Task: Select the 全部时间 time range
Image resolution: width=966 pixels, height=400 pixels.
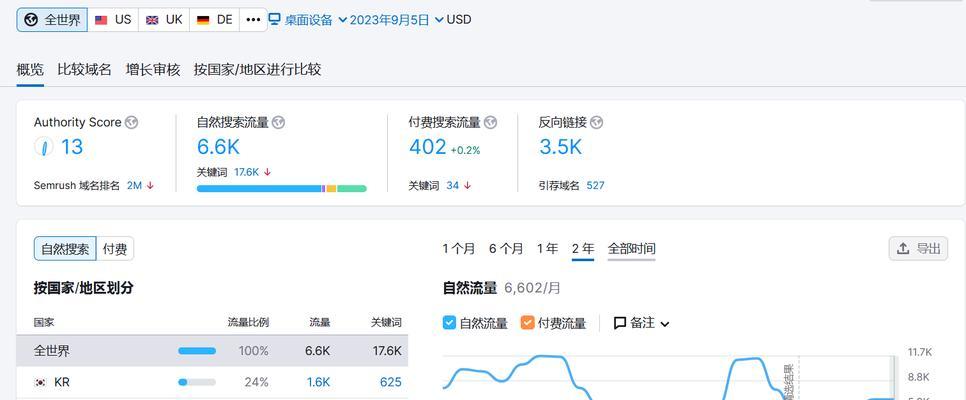Action: [631, 248]
